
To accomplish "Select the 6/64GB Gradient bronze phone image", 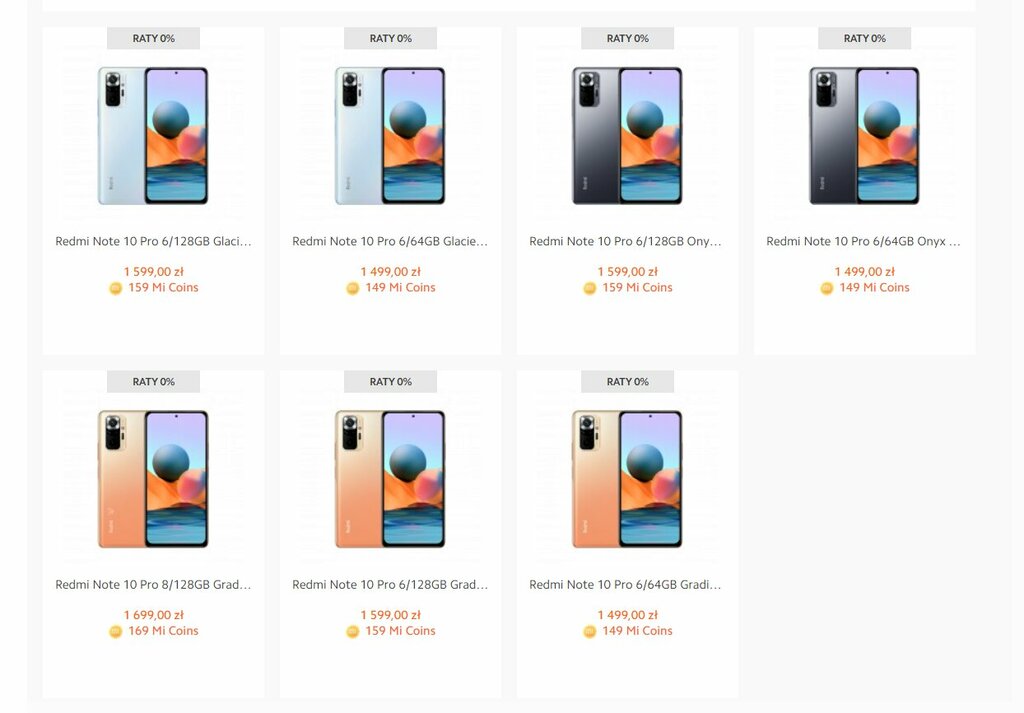I will [627, 479].
